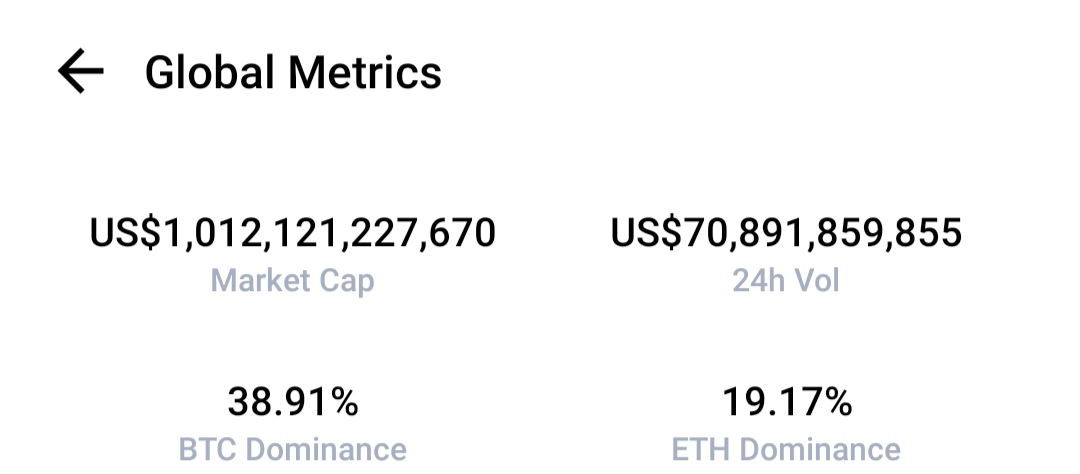The width and height of the screenshot is (1080, 474).
Task: Go back using the arrow icon
Action: coord(81,71)
